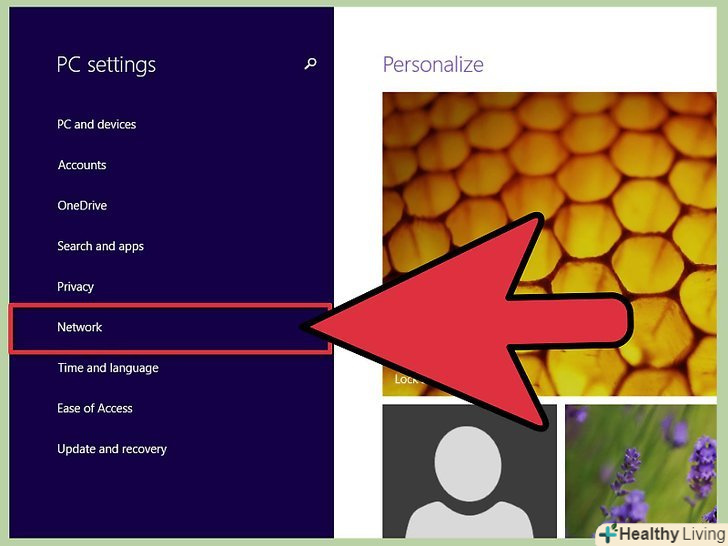The height and width of the screenshot is (546, 728).
Task: Click the PC settings title
Action: 106,65
